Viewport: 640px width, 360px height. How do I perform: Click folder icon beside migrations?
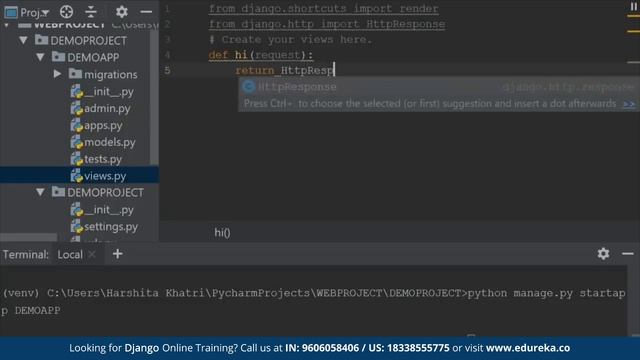pos(75,73)
